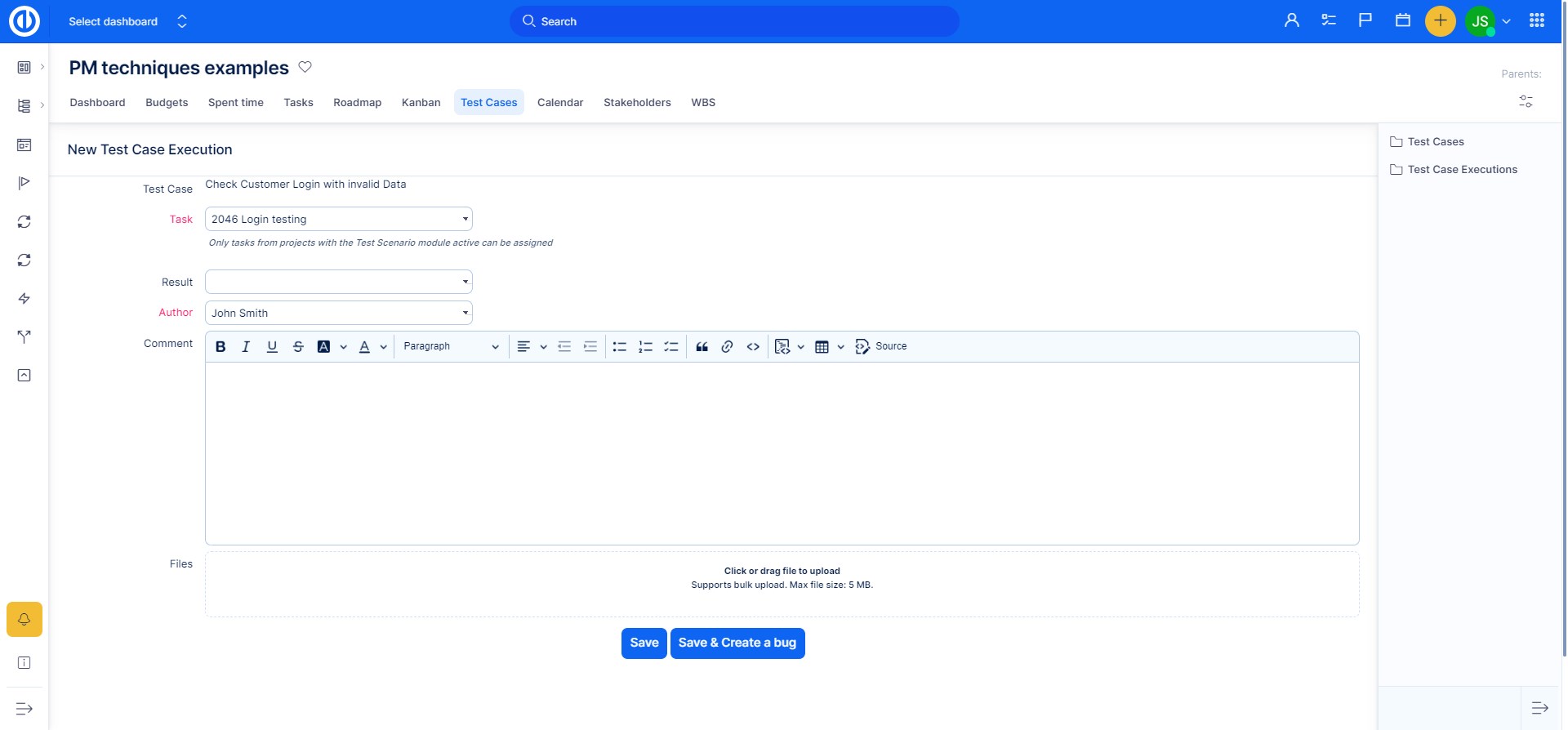Toggle Source editing mode
Screen dimensions: 1568x730
tap(880, 347)
